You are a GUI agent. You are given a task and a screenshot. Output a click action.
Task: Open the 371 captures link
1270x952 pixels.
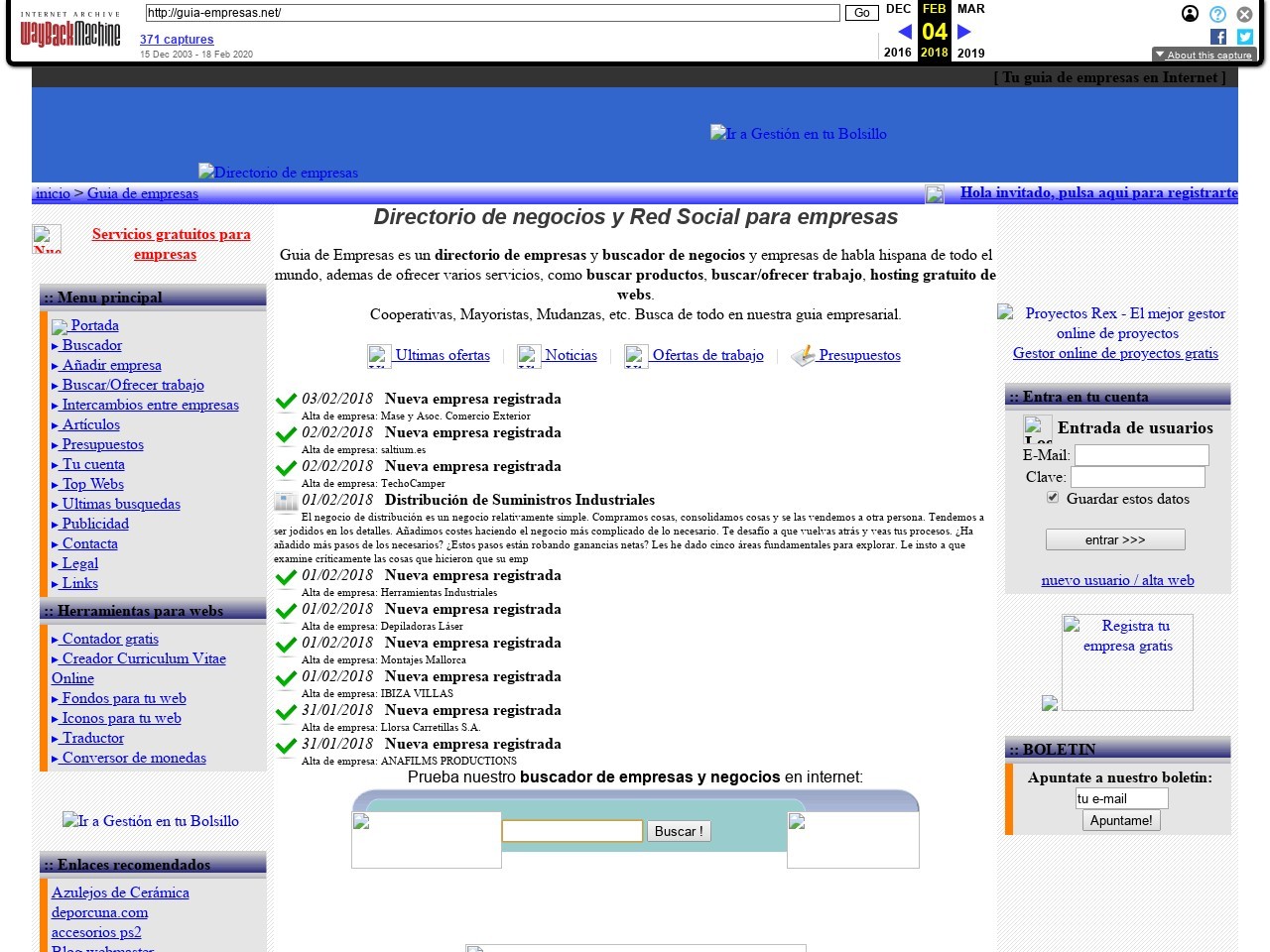[177, 40]
